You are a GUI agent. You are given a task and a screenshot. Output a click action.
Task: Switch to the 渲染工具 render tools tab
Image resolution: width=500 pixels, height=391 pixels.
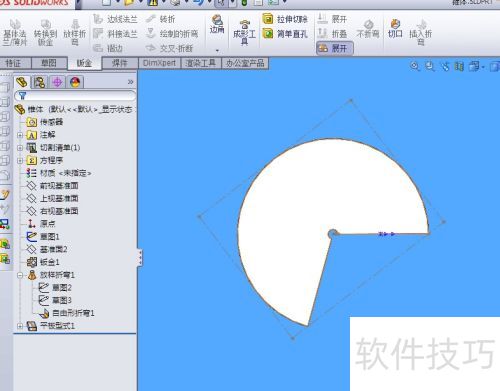pyautogui.click(x=201, y=63)
